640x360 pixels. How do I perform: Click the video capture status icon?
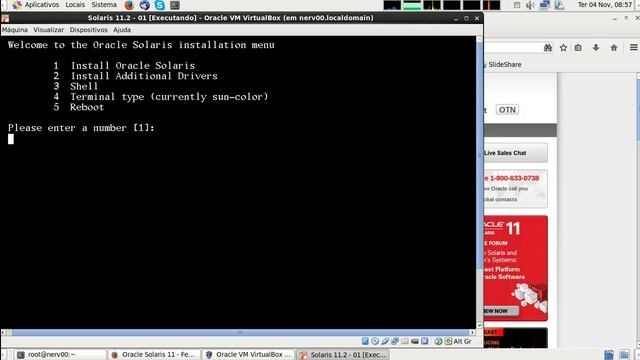click(415, 341)
